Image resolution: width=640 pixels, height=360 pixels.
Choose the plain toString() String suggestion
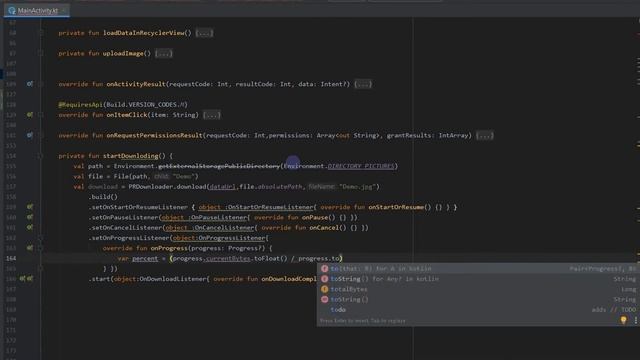pos(478,299)
